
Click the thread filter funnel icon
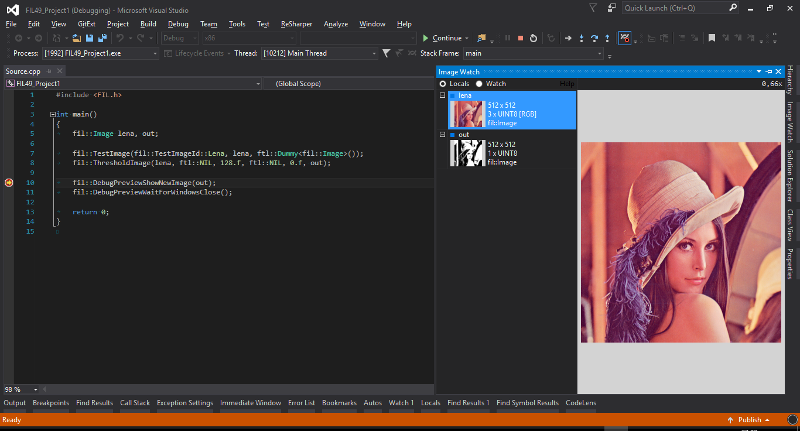tap(386, 53)
